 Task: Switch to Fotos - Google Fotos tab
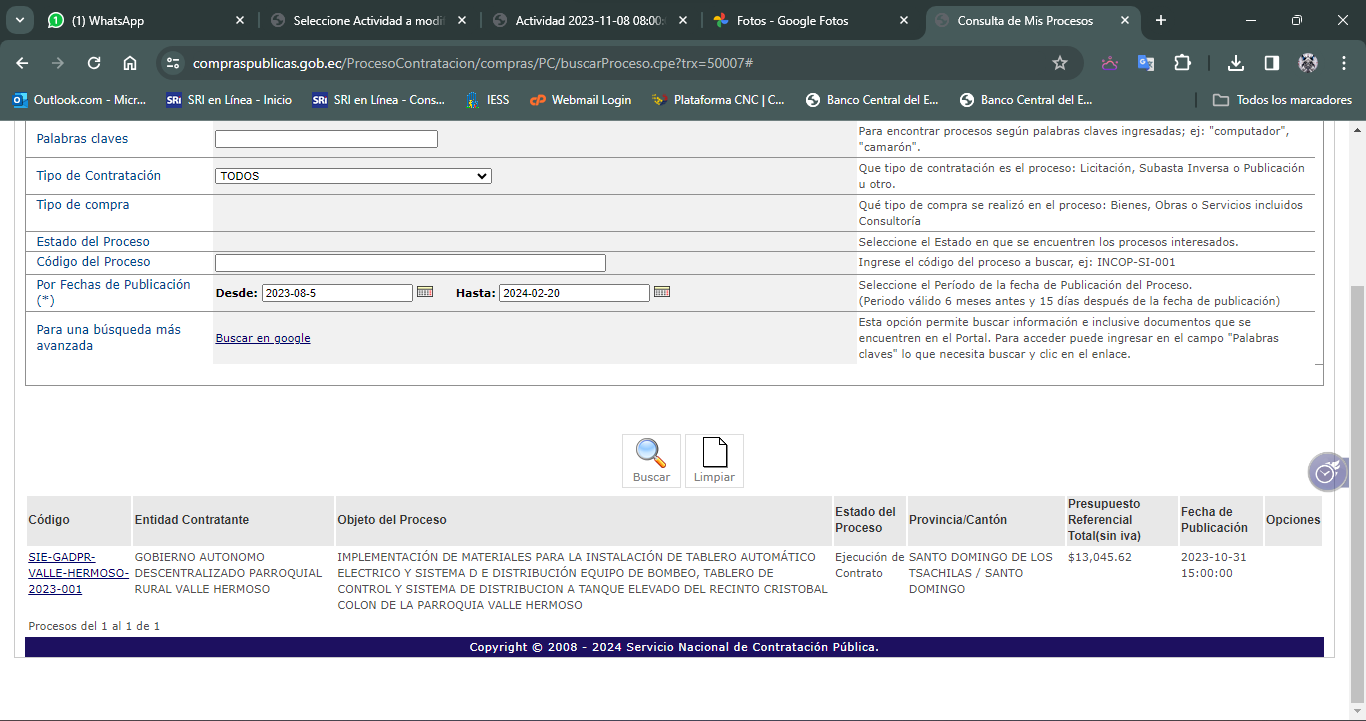tap(808, 20)
